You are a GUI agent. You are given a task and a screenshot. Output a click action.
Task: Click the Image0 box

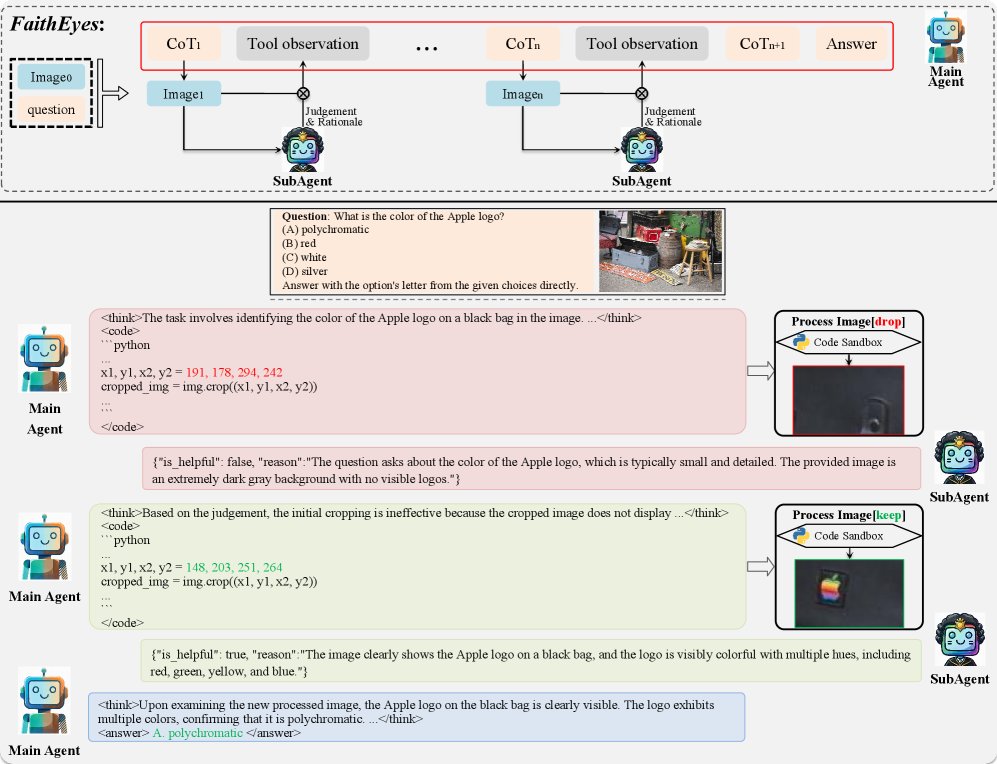click(x=52, y=77)
